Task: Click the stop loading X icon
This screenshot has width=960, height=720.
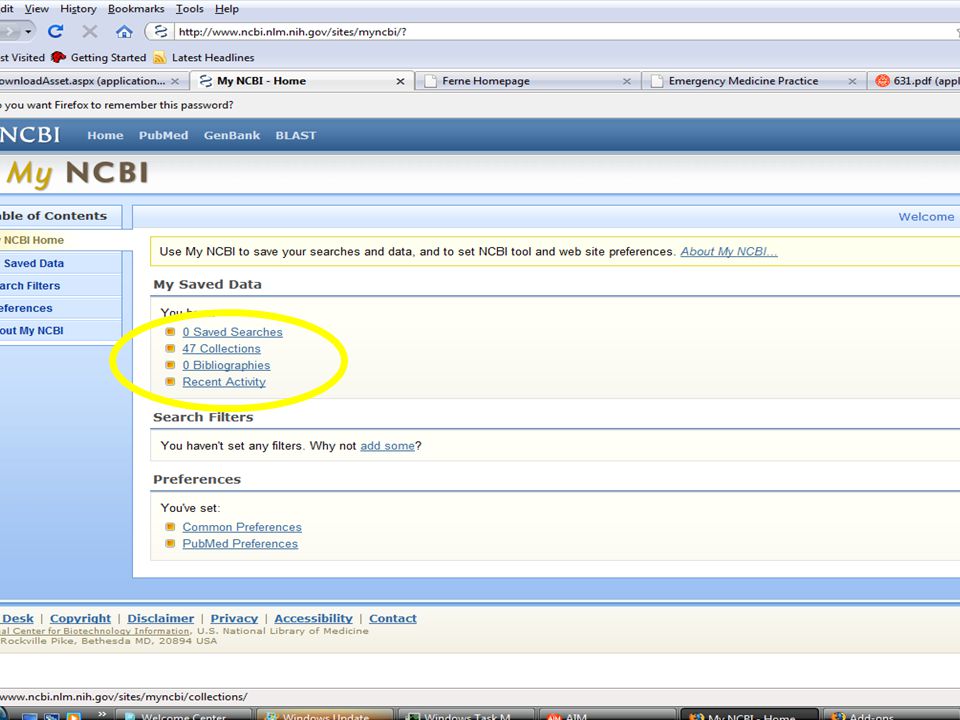Action: (x=90, y=31)
